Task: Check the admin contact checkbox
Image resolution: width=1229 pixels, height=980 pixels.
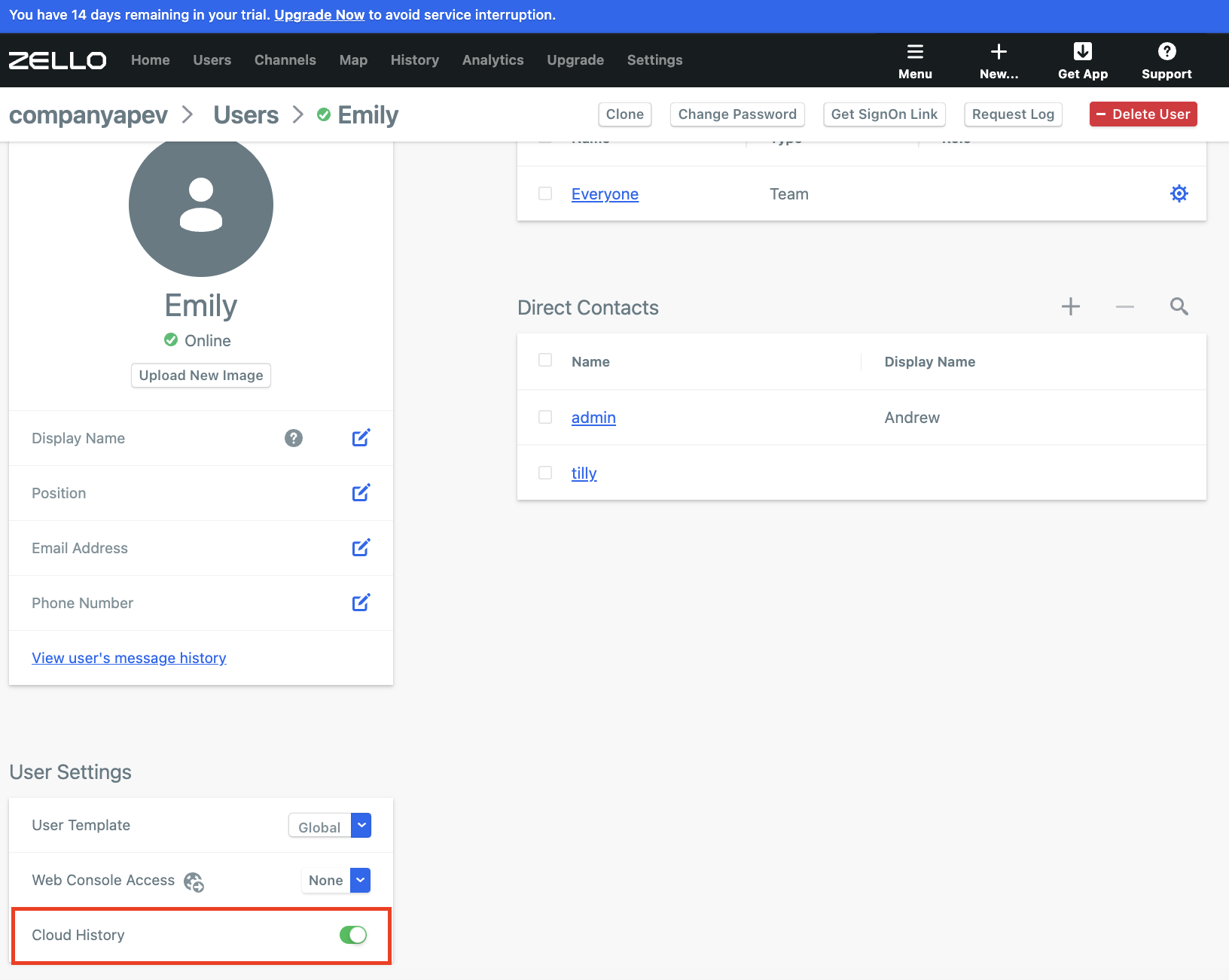Action: [545, 417]
